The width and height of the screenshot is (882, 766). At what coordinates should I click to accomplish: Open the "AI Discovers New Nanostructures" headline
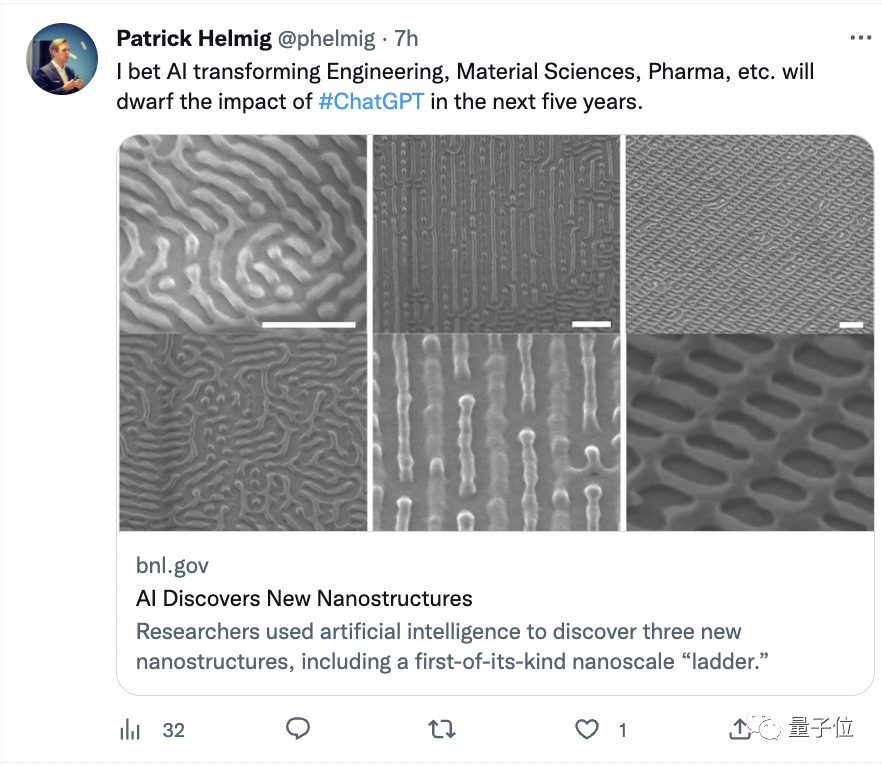[x=304, y=599]
